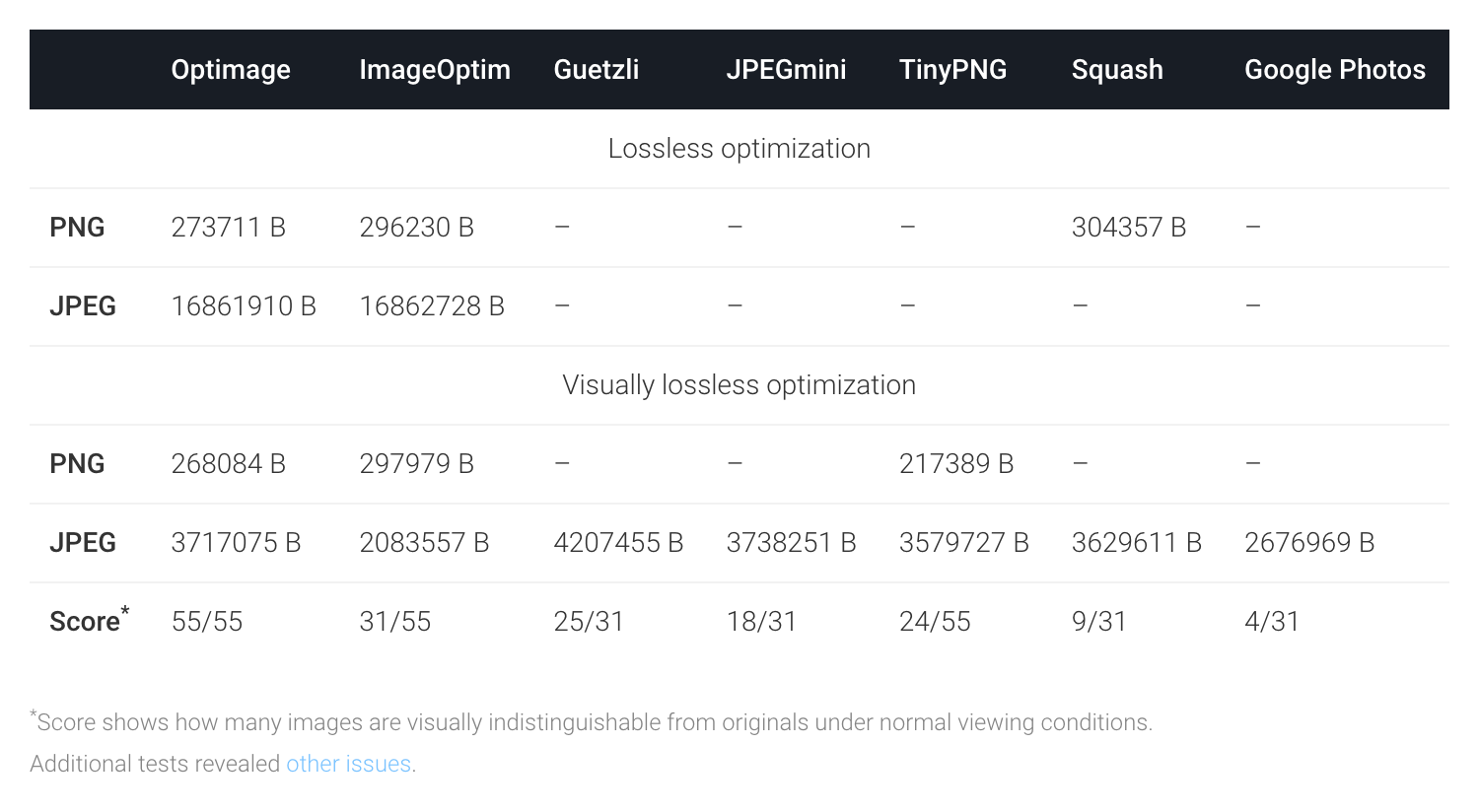The image size is (1479, 812).
Task: Click the footnote text about visually indistinguishable images
Action: 592,722
